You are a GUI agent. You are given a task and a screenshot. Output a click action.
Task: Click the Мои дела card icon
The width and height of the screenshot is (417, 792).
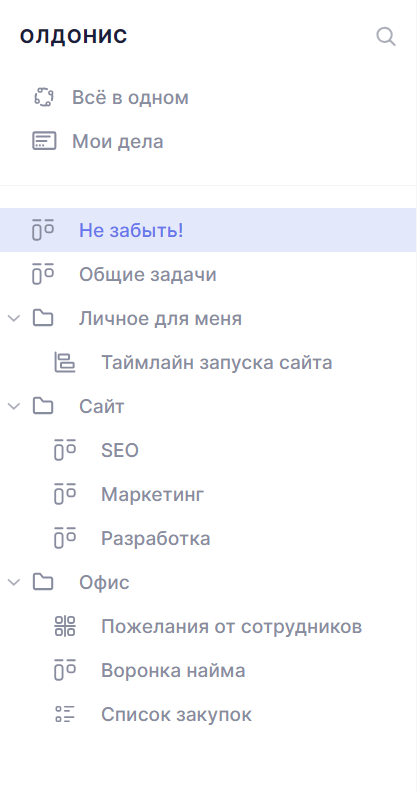[44, 141]
